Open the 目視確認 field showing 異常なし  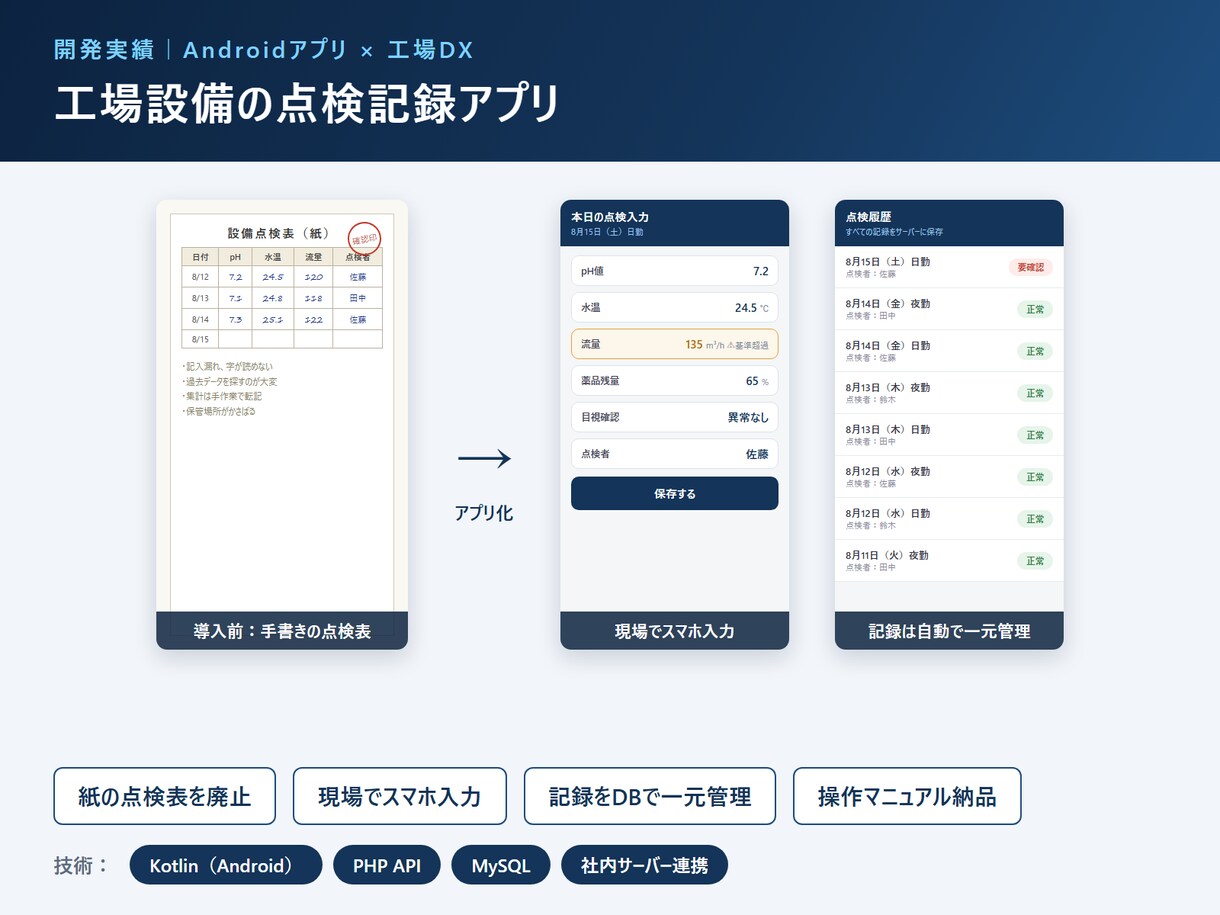tap(674, 417)
